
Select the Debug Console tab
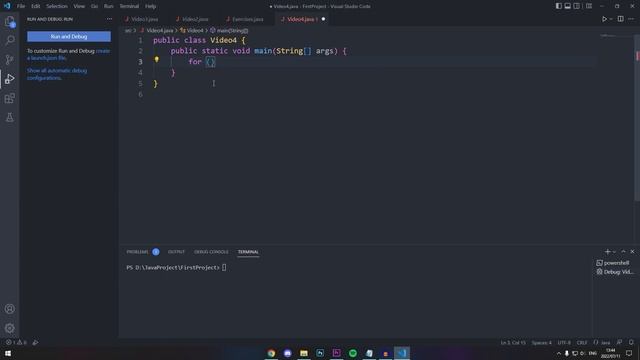211,252
